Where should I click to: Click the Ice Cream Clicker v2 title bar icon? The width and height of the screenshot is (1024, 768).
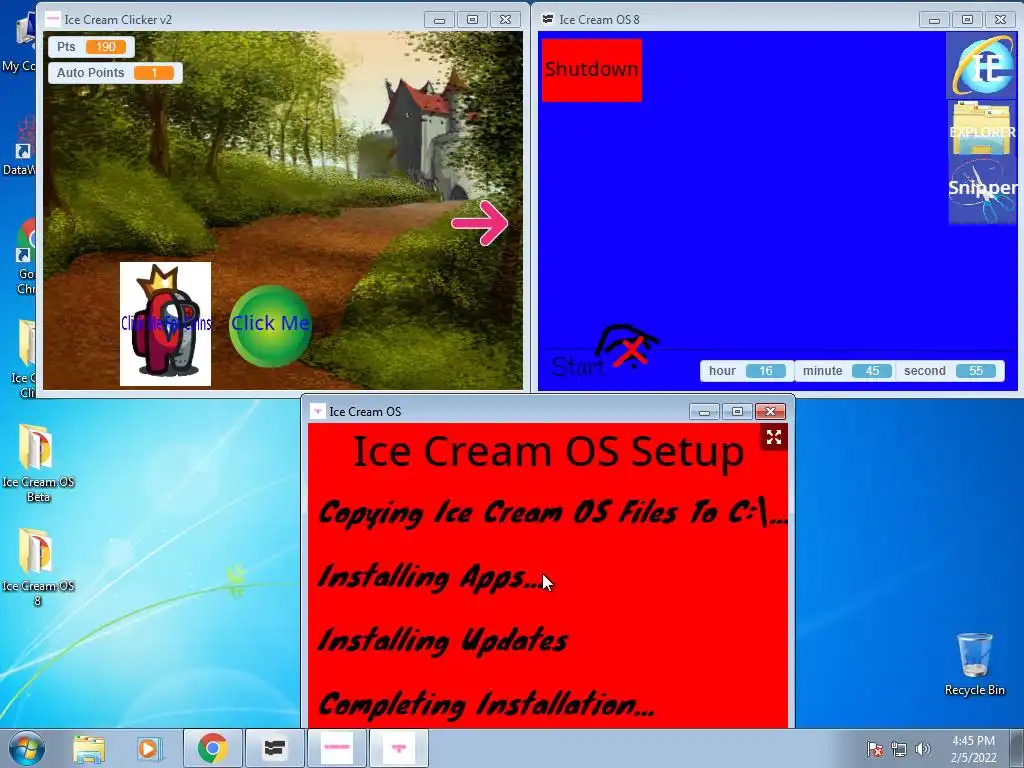pos(52,19)
